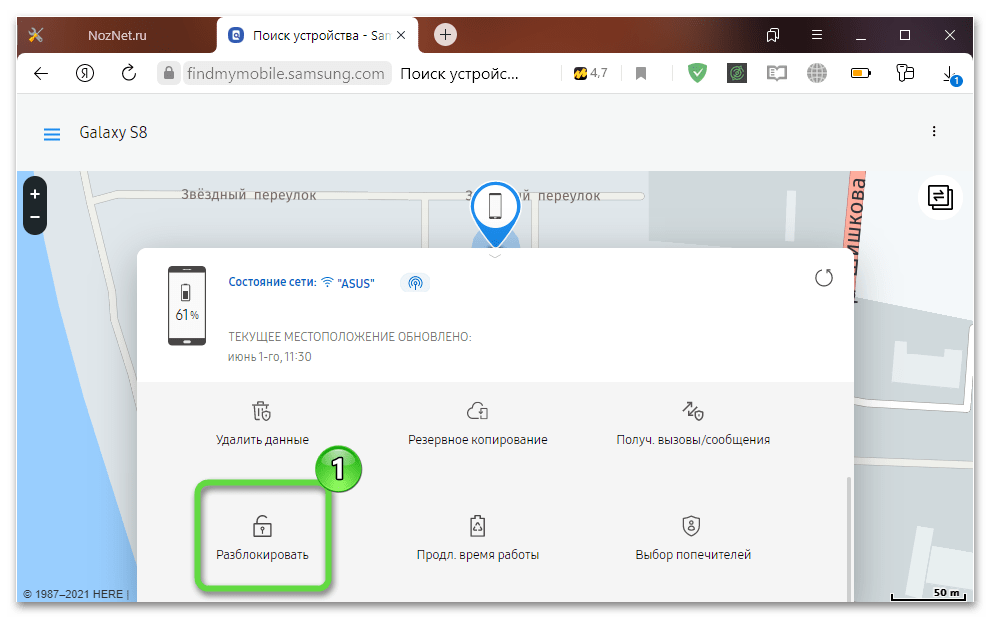Zoom out the map with minus
This screenshot has width=990, height=618.
(35, 217)
